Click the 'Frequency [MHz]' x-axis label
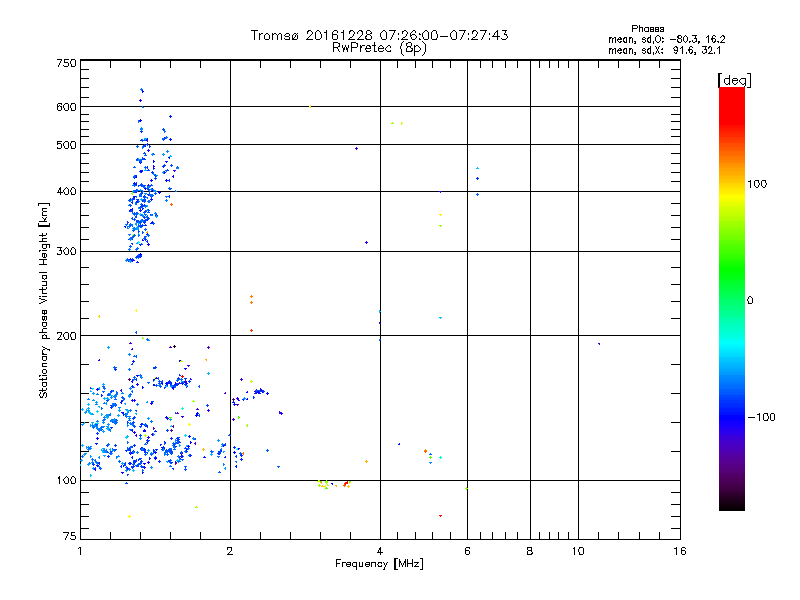Viewport: 800px width, 600px height. 379,564
